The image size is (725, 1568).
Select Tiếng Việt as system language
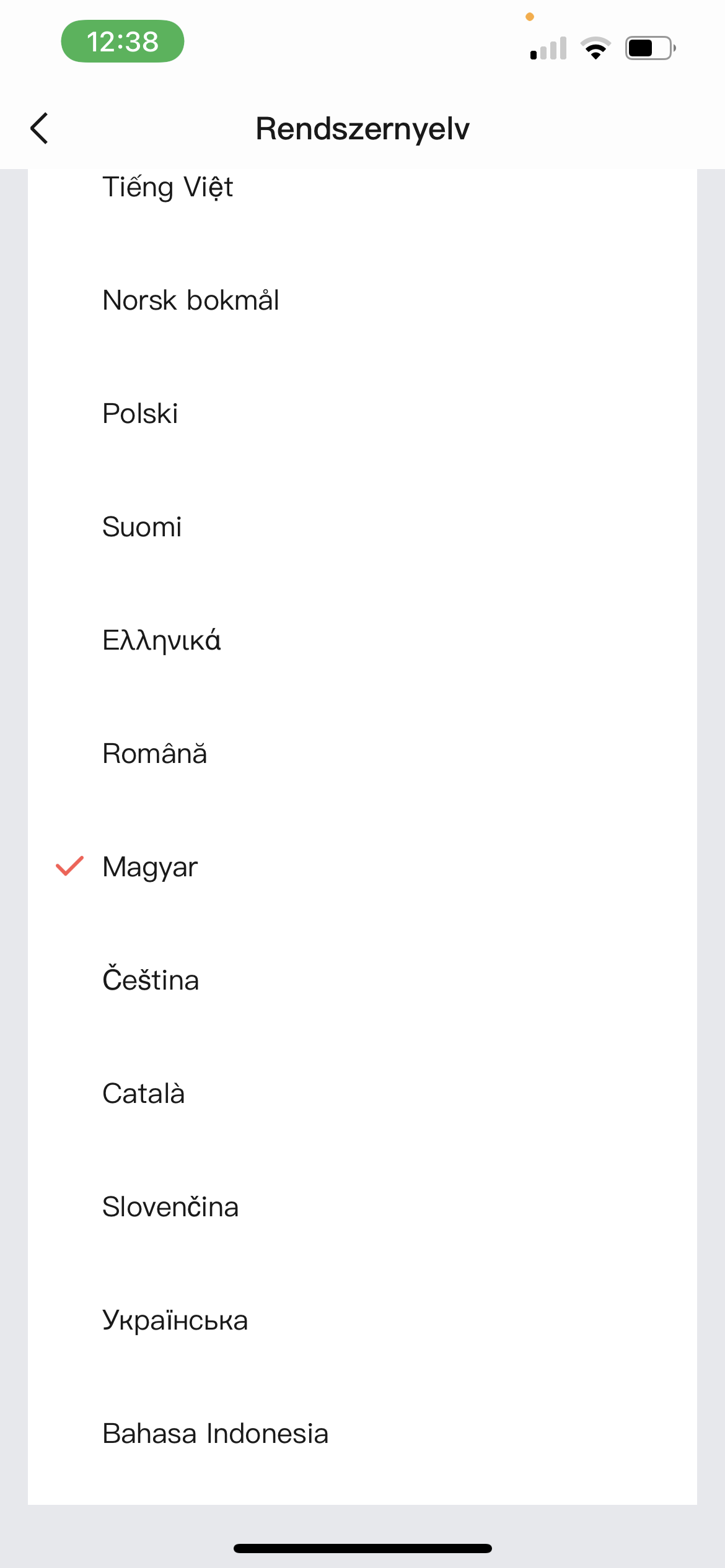(x=168, y=187)
